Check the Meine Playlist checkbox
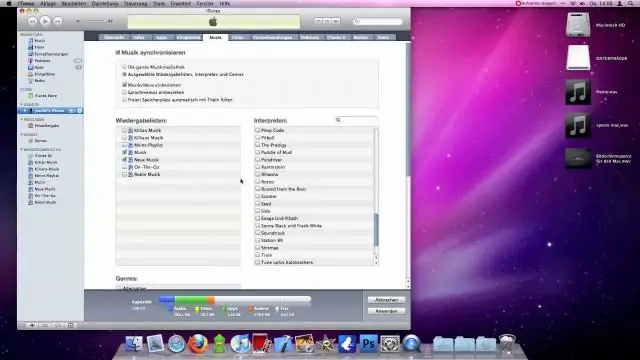The width and height of the screenshot is (640, 360). tap(124, 145)
